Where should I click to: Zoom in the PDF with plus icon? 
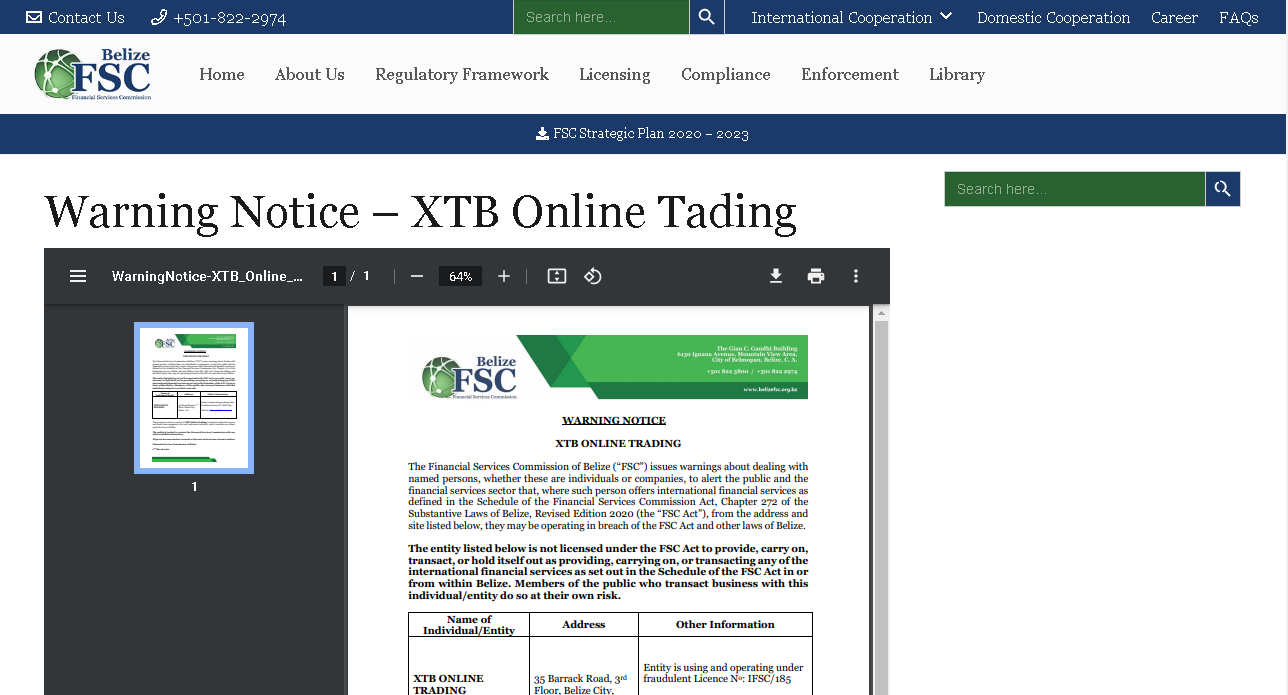click(504, 276)
